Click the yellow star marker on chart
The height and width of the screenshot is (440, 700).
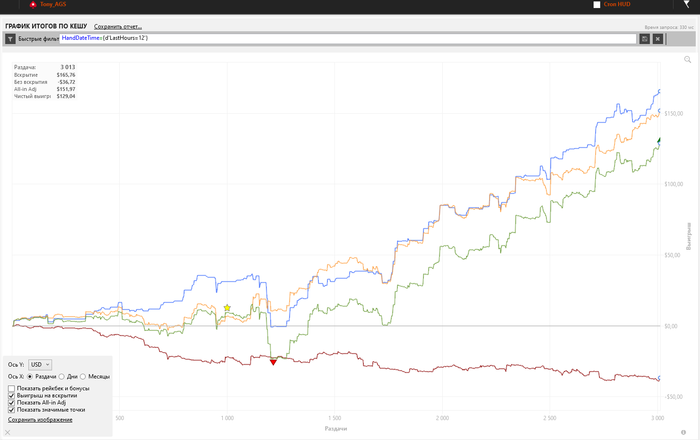(x=227, y=307)
